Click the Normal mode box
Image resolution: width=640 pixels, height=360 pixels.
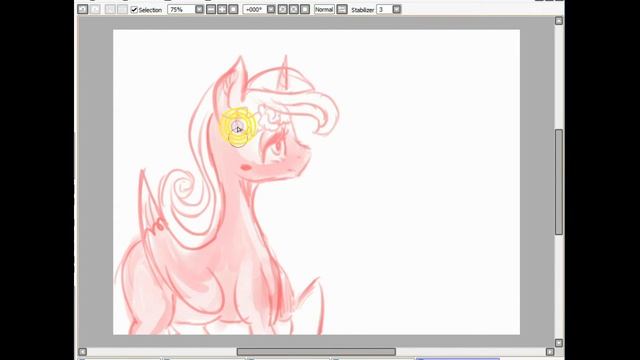tap(324, 9)
